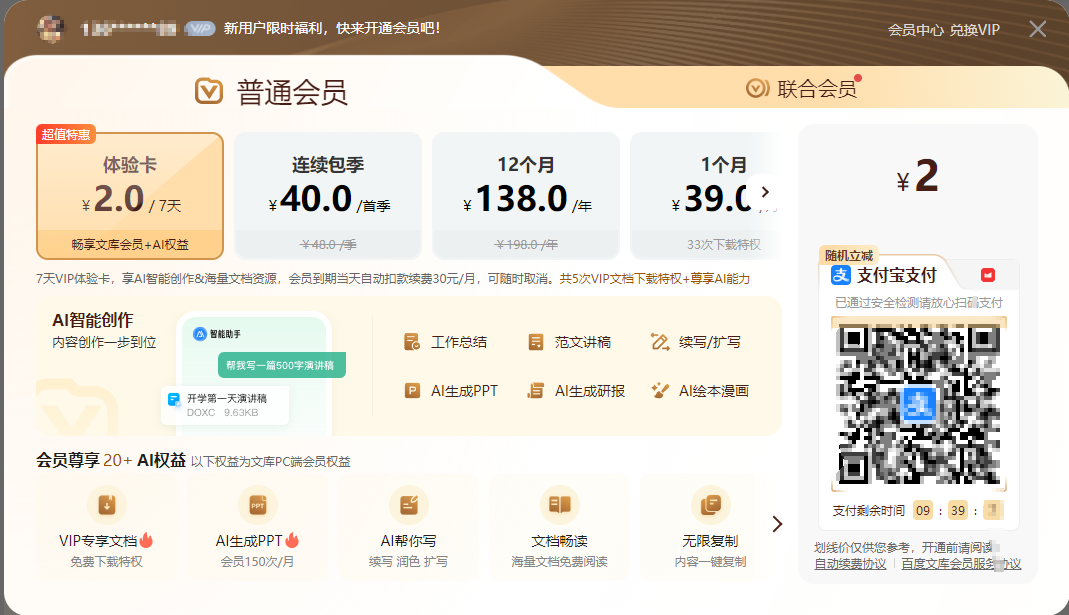Click the Alipay logo icon
Viewport: 1069px width, 615px height.
[x=841, y=275]
